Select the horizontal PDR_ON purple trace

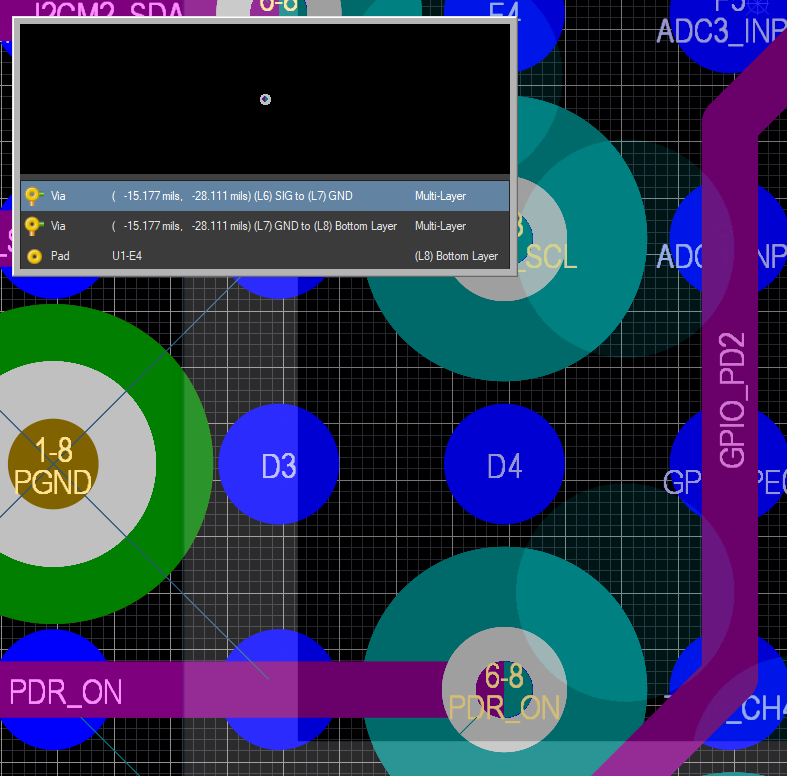click(300, 689)
